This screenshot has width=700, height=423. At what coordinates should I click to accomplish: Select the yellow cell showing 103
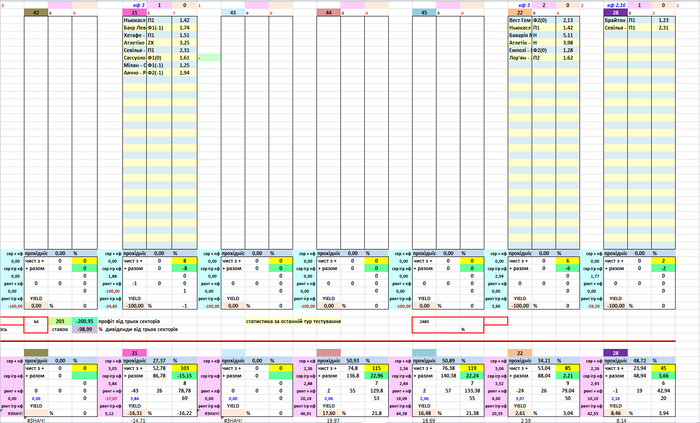184,368
